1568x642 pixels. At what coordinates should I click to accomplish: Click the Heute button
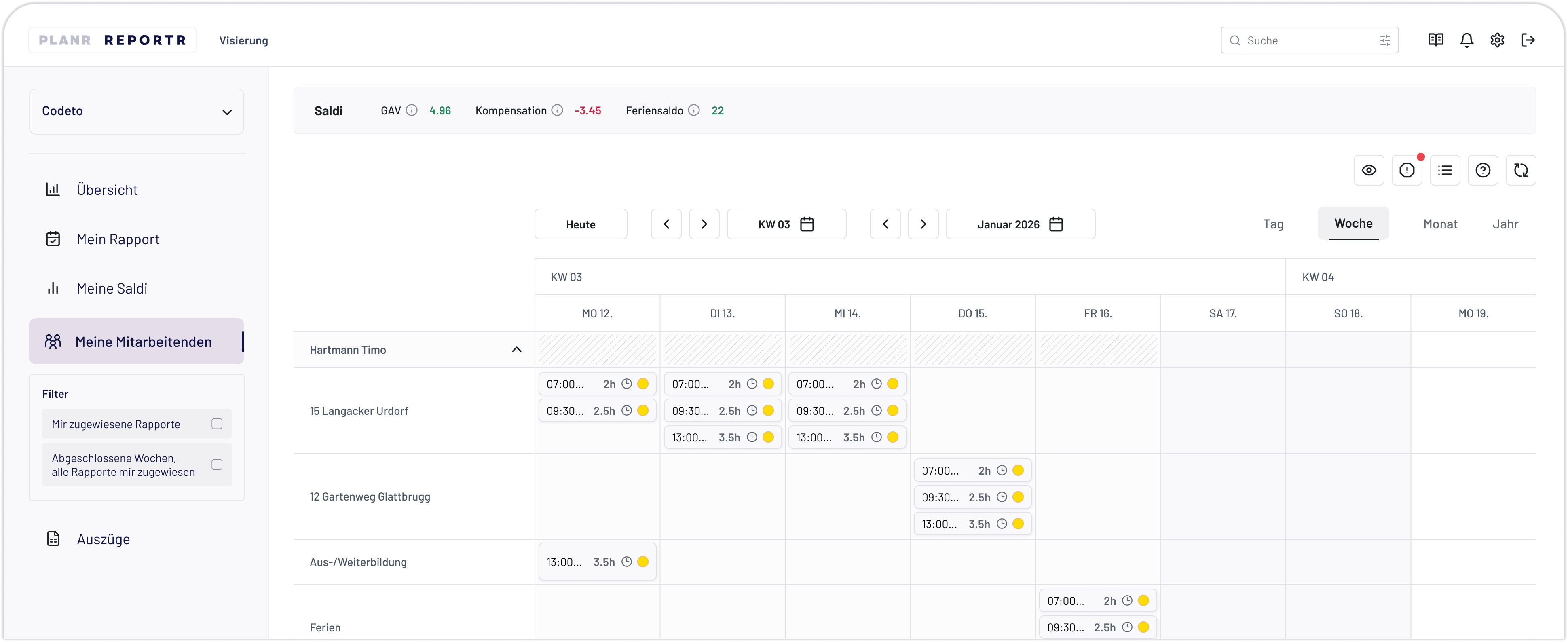point(580,224)
